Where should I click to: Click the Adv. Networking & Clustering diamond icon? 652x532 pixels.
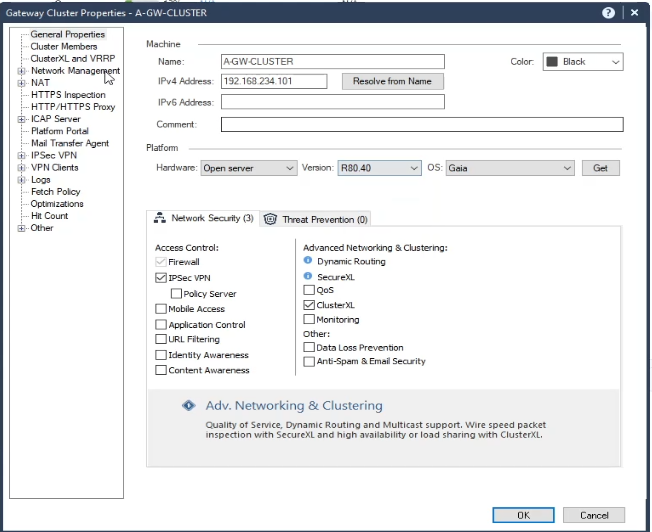coord(189,405)
